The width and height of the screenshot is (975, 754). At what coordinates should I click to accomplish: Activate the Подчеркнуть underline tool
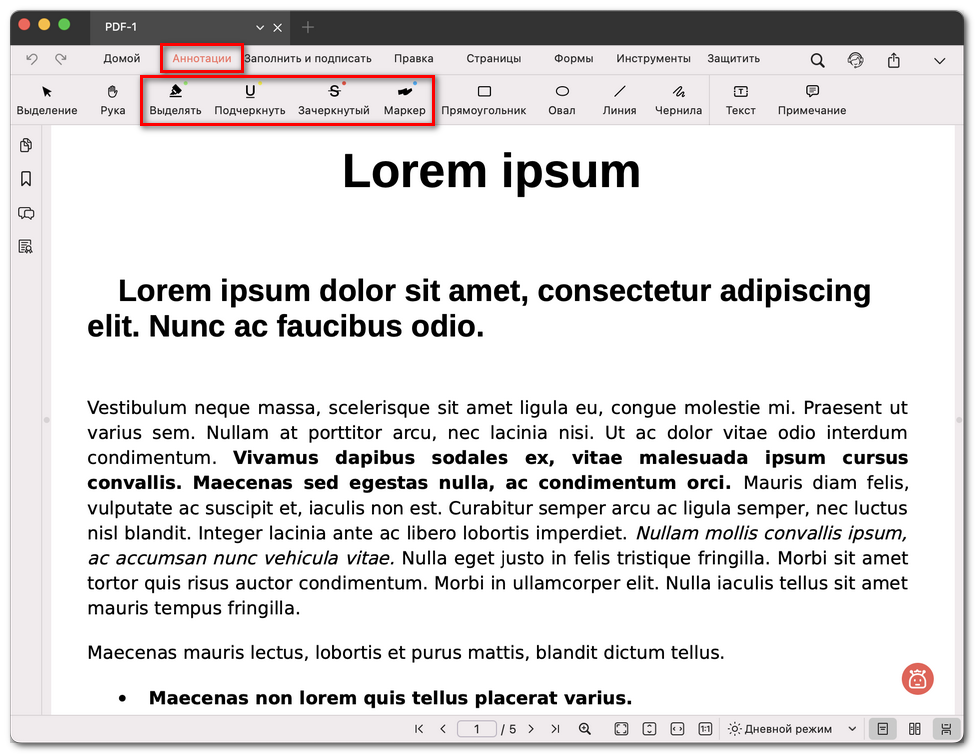(250, 99)
